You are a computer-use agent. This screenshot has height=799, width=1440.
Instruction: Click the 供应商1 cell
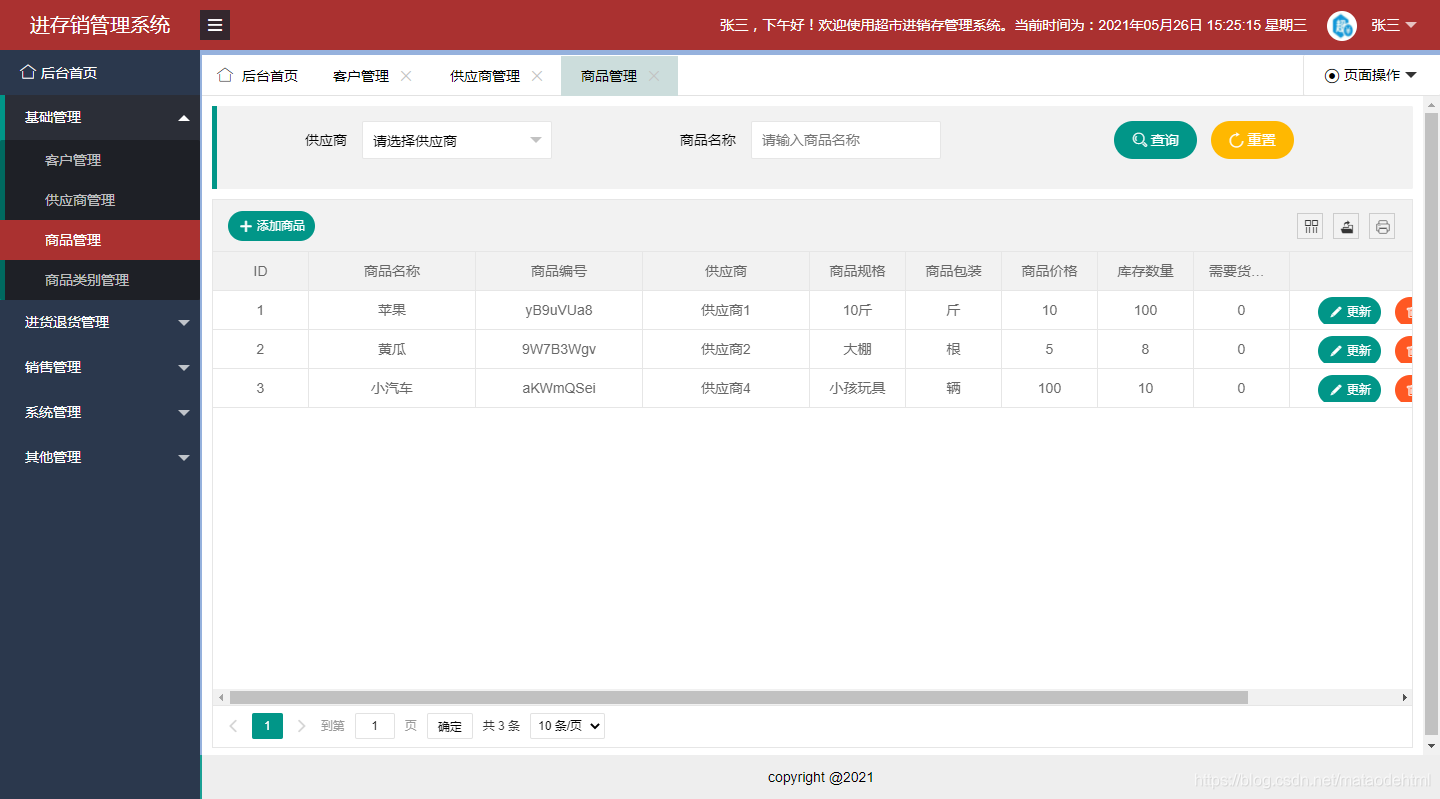tap(726, 310)
